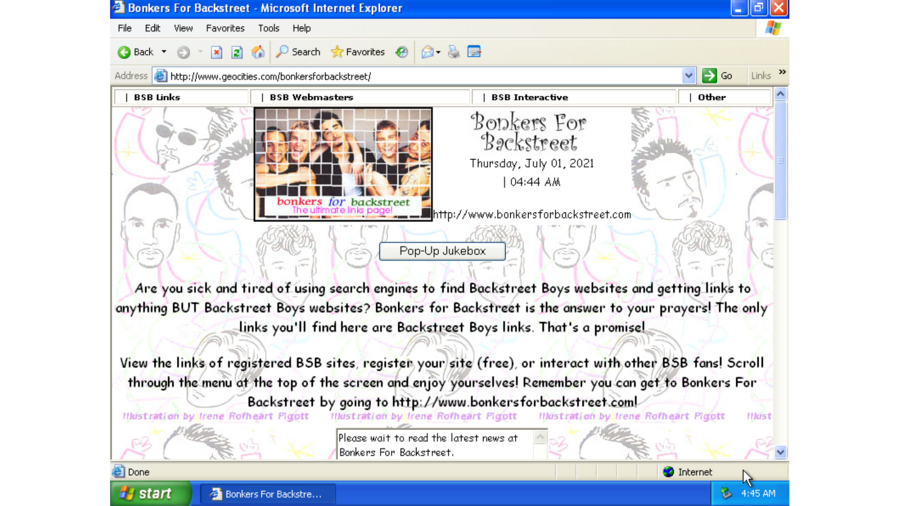
Task: Click the Internet zone globe icon
Action: pos(668,472)
